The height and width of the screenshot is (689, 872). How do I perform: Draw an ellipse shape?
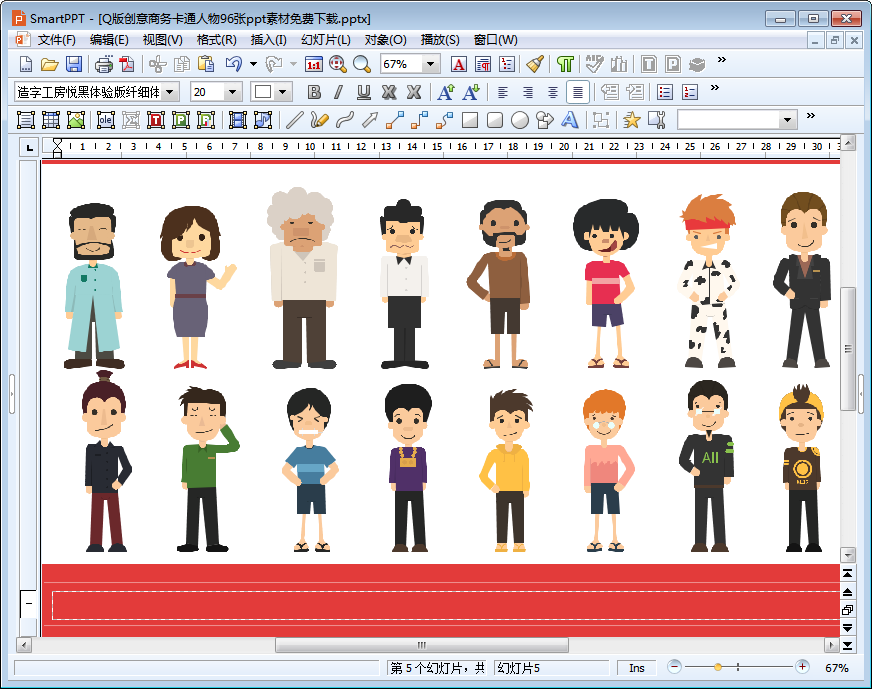(x=519, y=120)
